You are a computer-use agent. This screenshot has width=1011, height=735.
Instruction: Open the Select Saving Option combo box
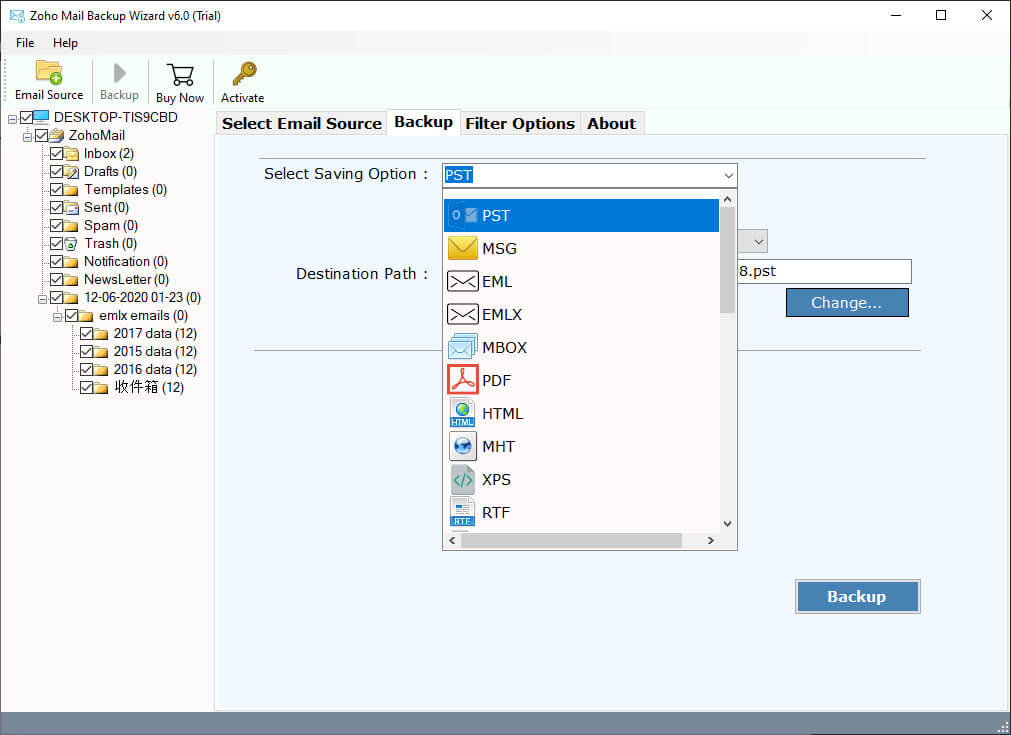(589, 175)
